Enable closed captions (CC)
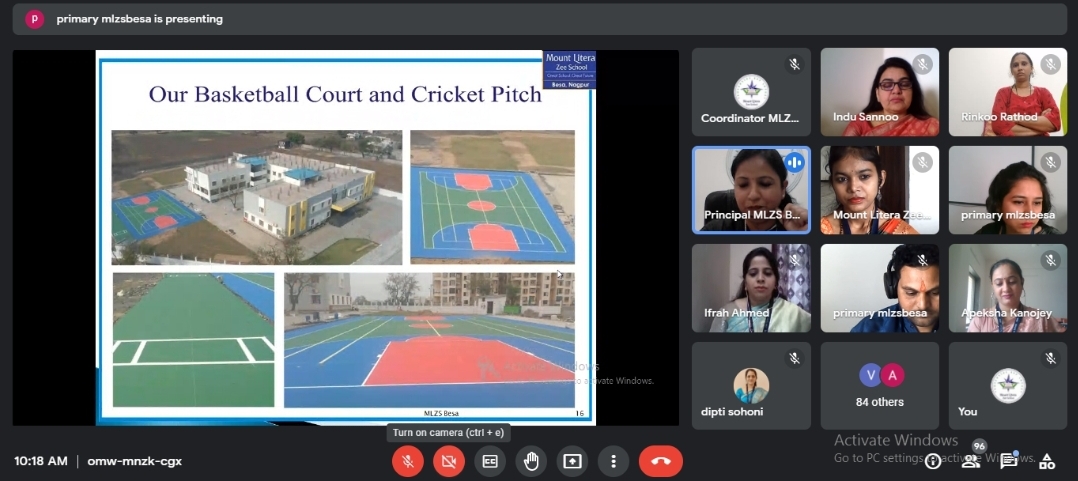Screen dimensions: 1078x481 pos(490,462)
